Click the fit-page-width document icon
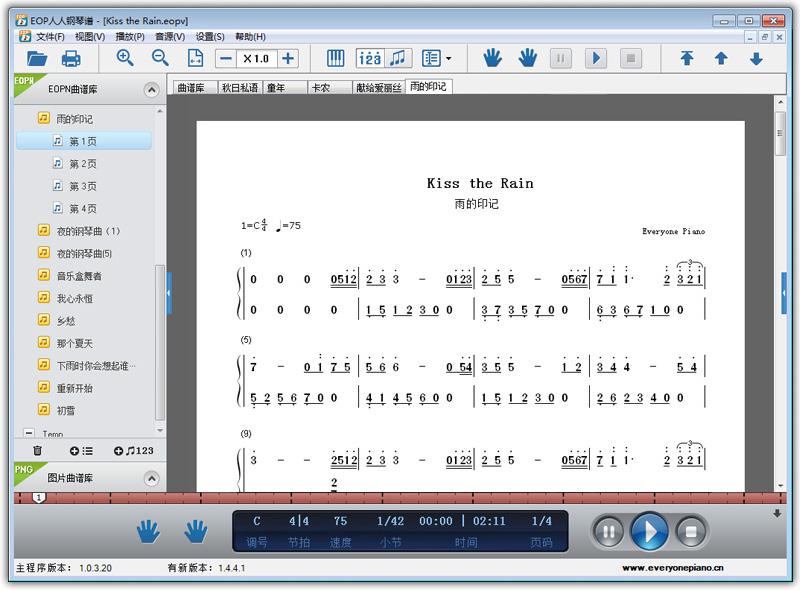Screen dimensions: 800x590 tap(195, 58)
